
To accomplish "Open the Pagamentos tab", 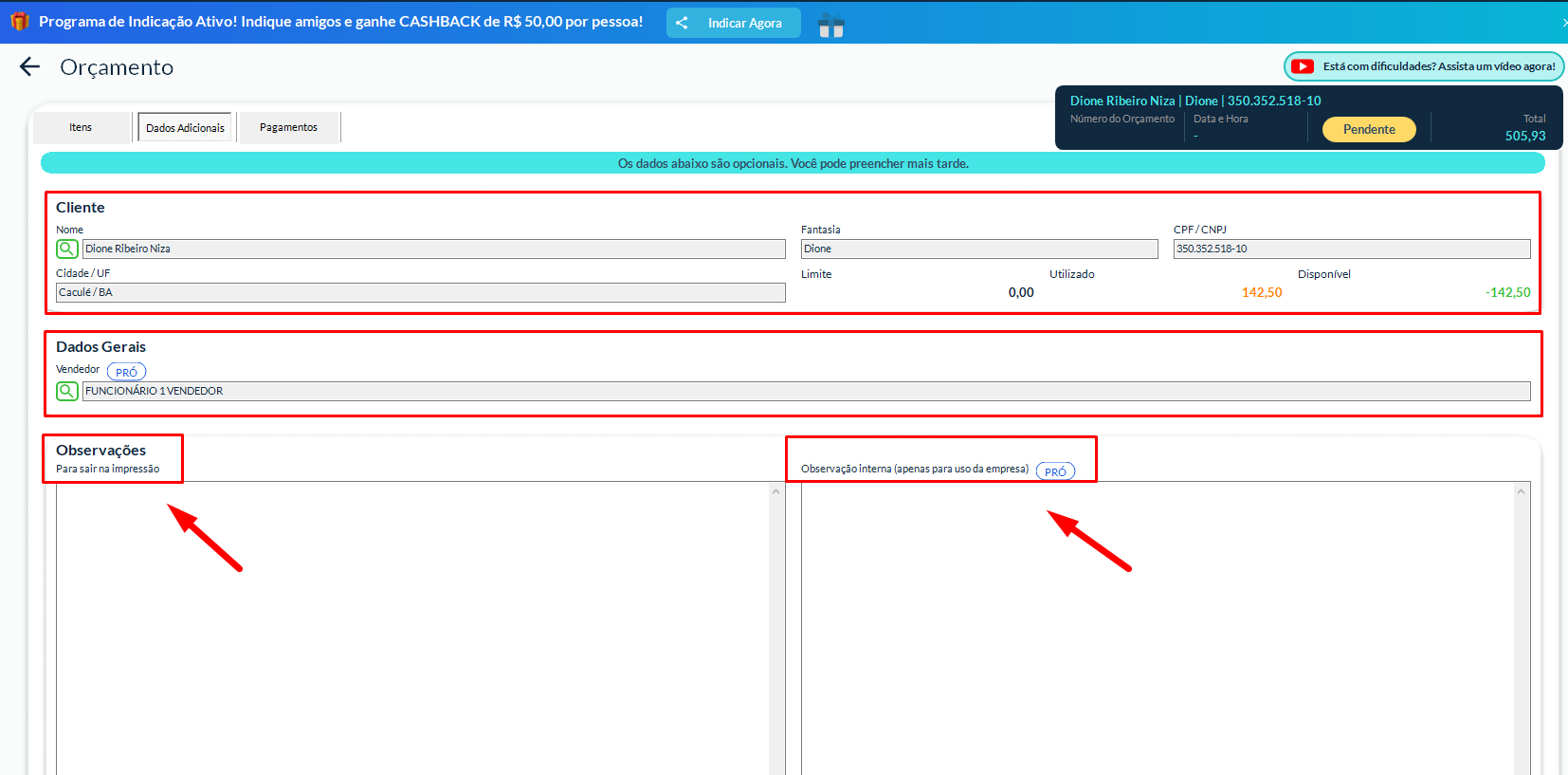I will [288, 127].
